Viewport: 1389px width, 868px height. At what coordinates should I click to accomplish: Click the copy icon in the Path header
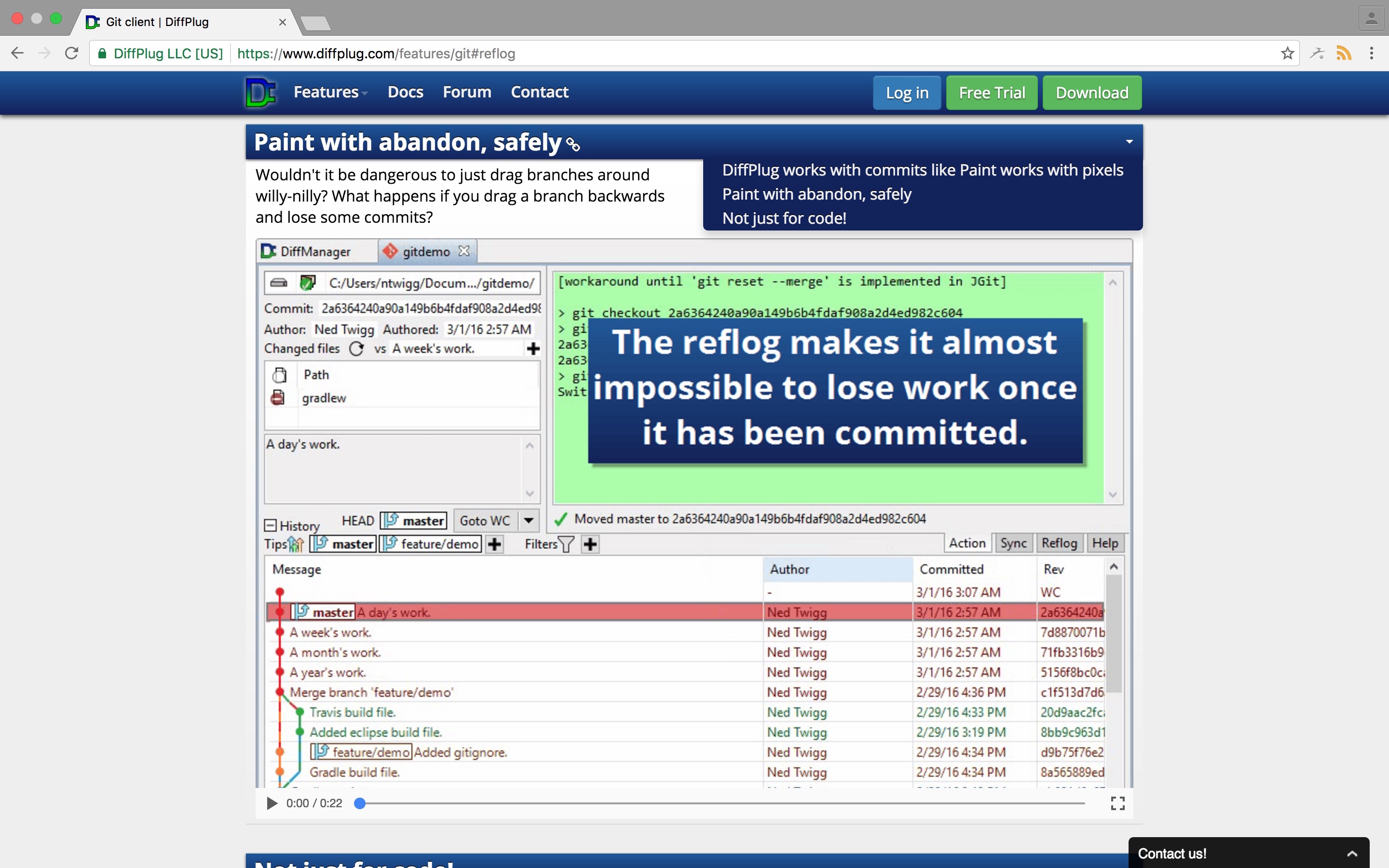(x=280, y=375)
